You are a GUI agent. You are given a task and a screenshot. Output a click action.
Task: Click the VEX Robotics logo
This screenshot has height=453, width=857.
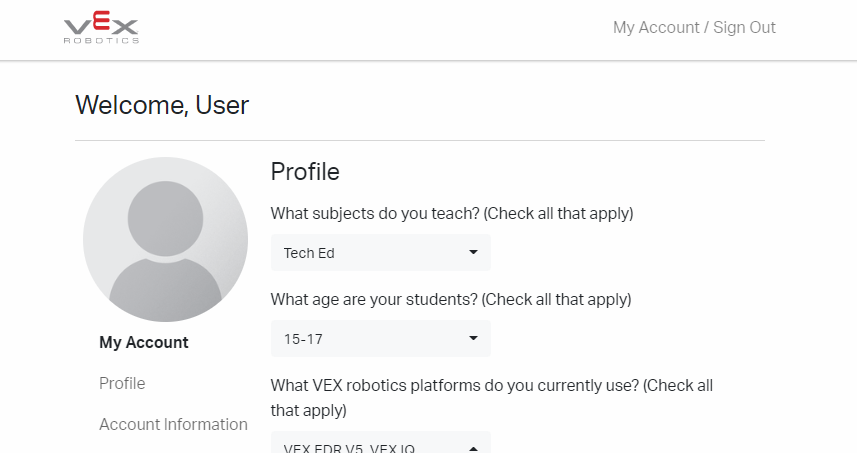(x=102, y=27)
